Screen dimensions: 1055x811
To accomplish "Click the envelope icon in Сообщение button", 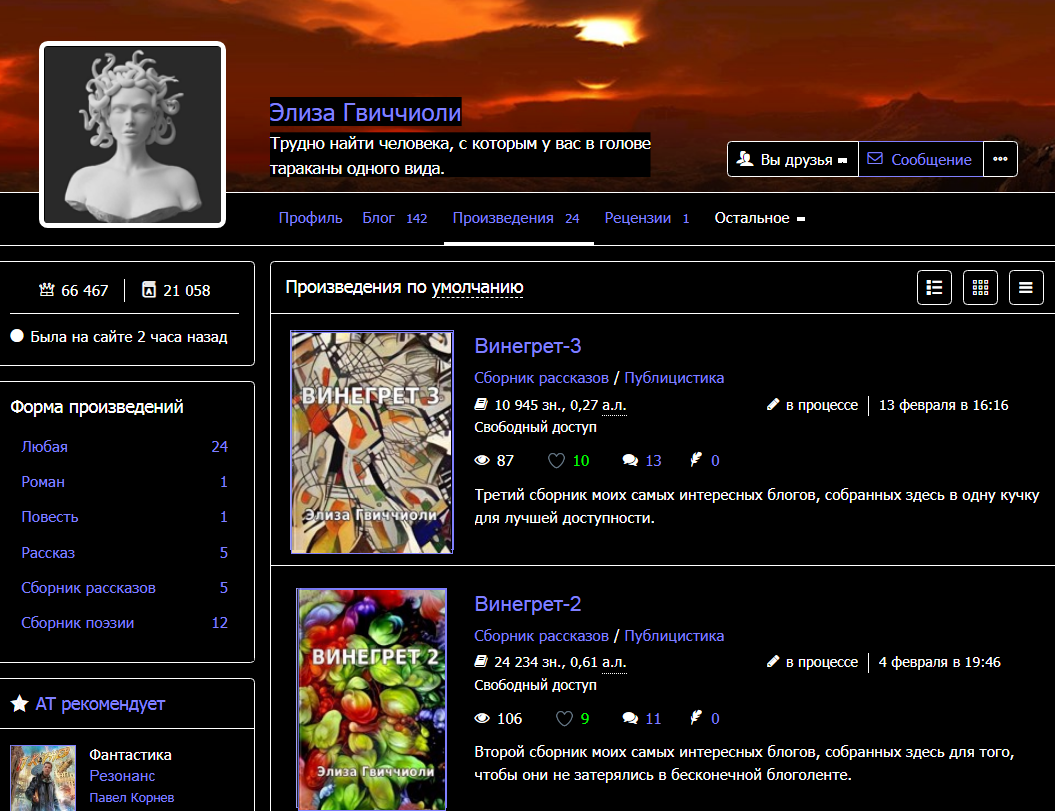I will tap(875, 158).
